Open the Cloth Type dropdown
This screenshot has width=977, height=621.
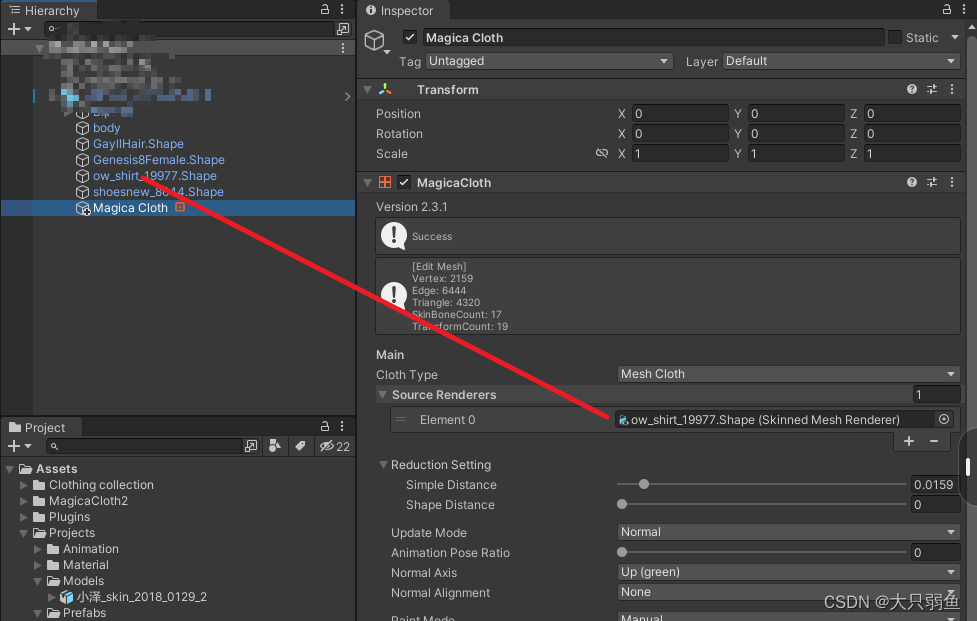coord(788,374)
